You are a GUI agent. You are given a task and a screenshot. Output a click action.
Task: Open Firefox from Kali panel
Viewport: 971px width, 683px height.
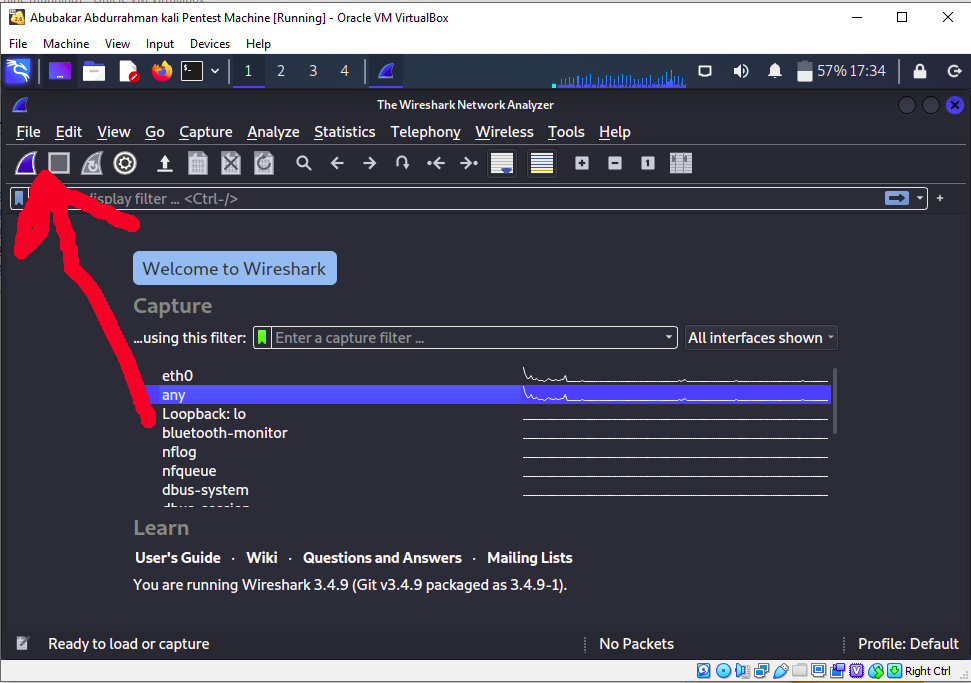[x=162, y=71]
